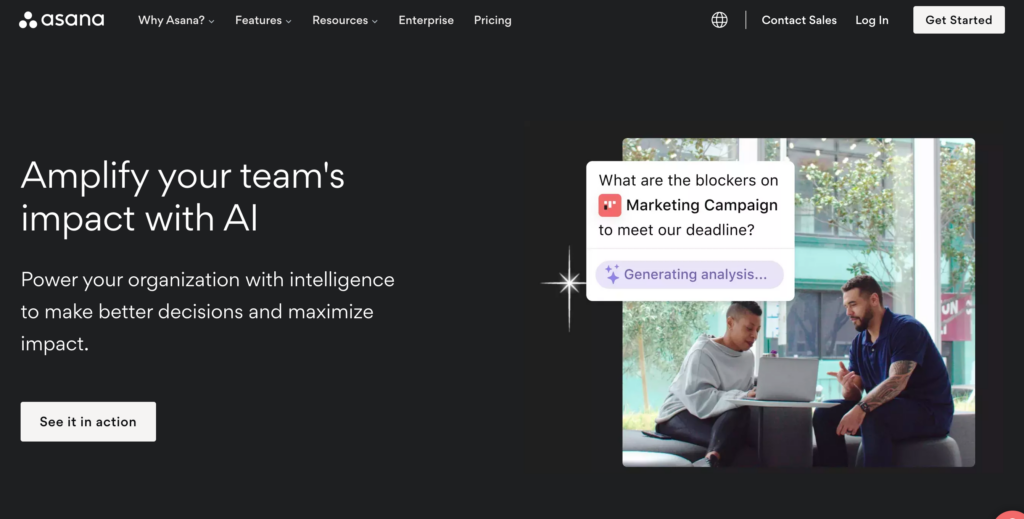Image resolution: width=1024 pixels, height=519 pixels.
Task: Click the "to meet our deadline?" text
Action: coord(677,230)
